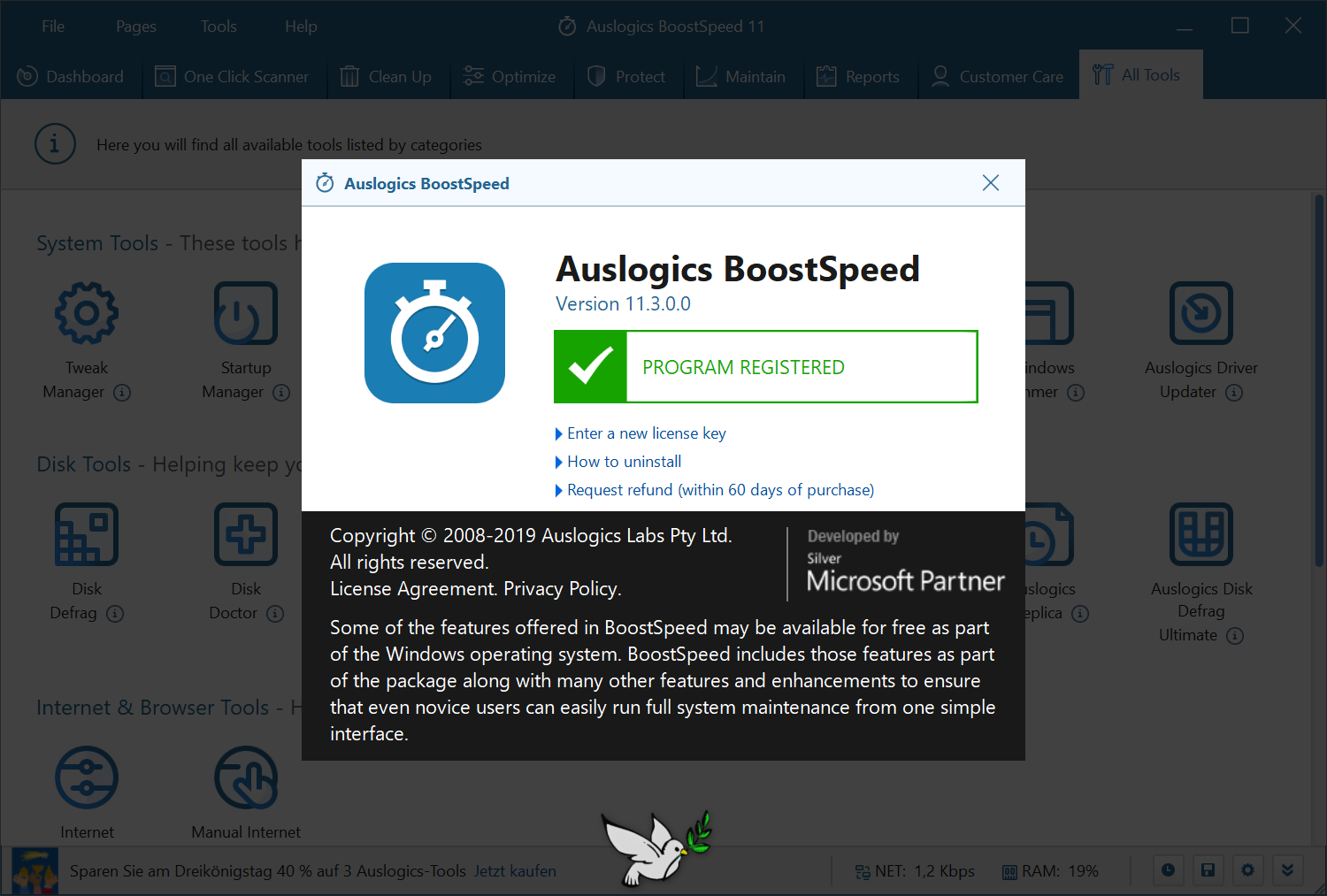Maximize the BoostSpeed main window
The height and width of the screenshot is (896, 1327).
[x=1240, y=26]
